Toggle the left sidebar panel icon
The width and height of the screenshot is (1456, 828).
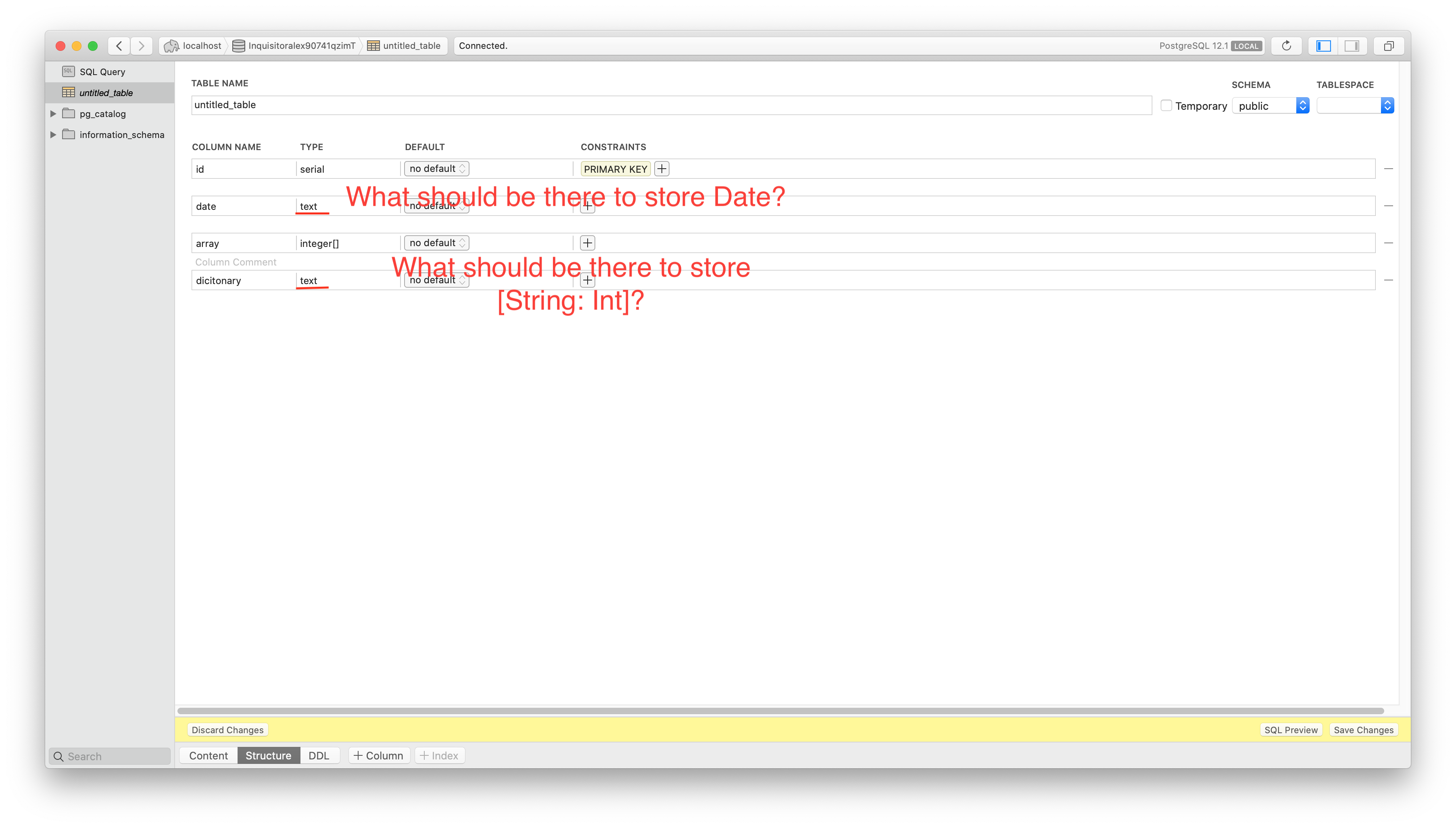[1323, 46]
